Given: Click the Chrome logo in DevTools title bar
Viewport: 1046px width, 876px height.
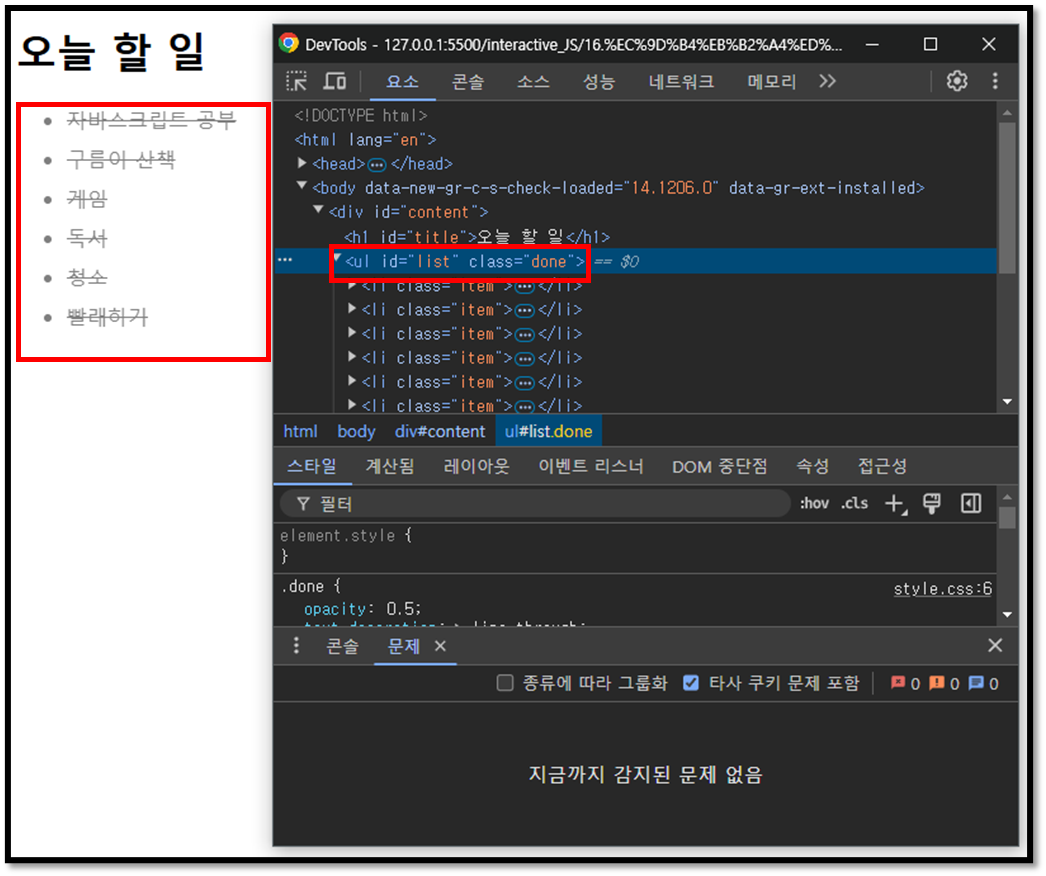Looking at the screenshot, I should pos(289,44).
